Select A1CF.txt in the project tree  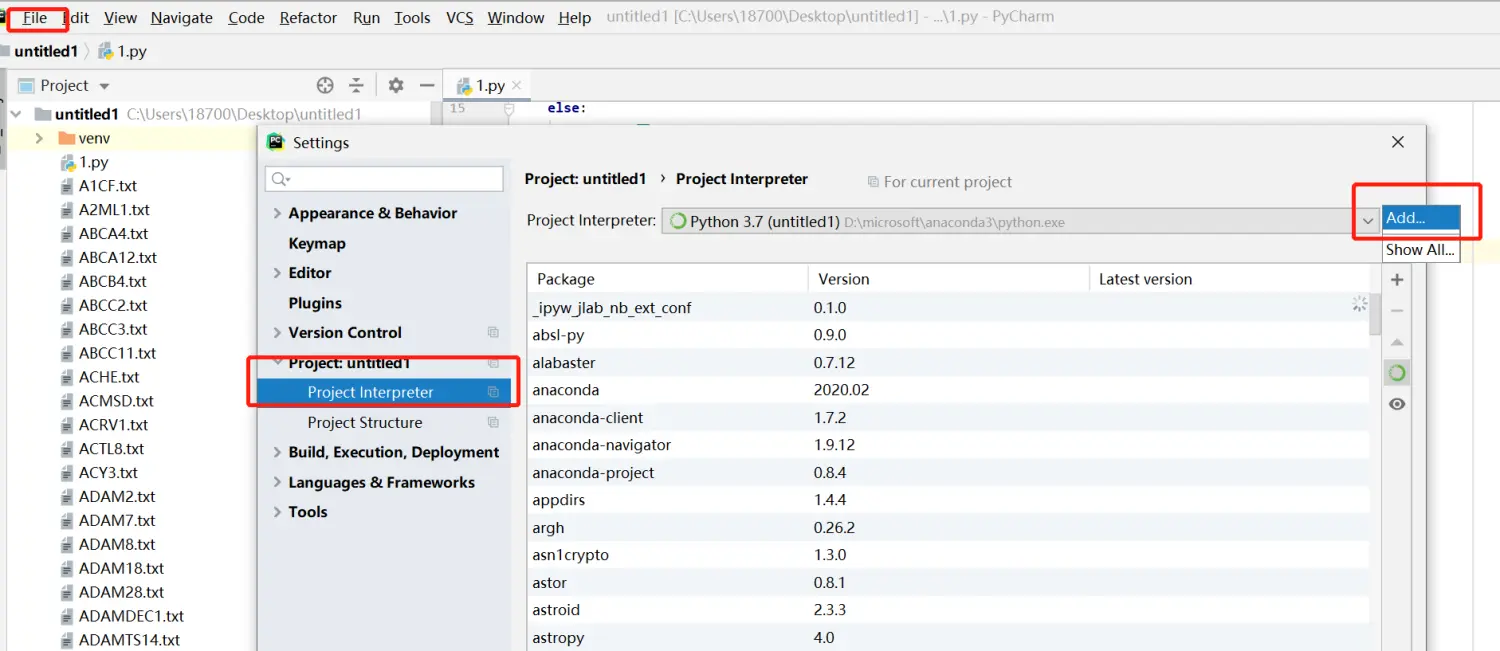click(108, 186)
